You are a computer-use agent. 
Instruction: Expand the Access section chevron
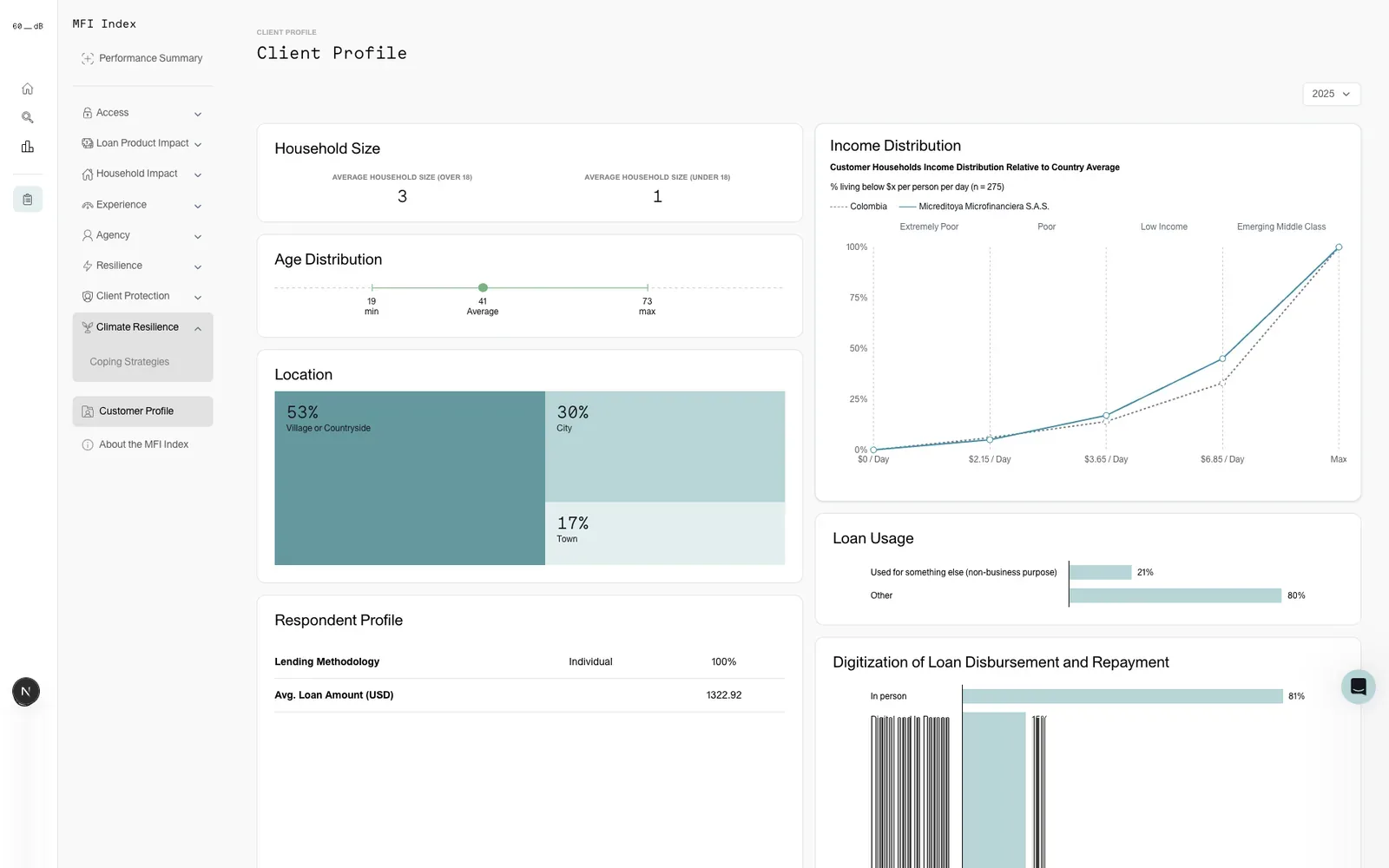[198, 114]
